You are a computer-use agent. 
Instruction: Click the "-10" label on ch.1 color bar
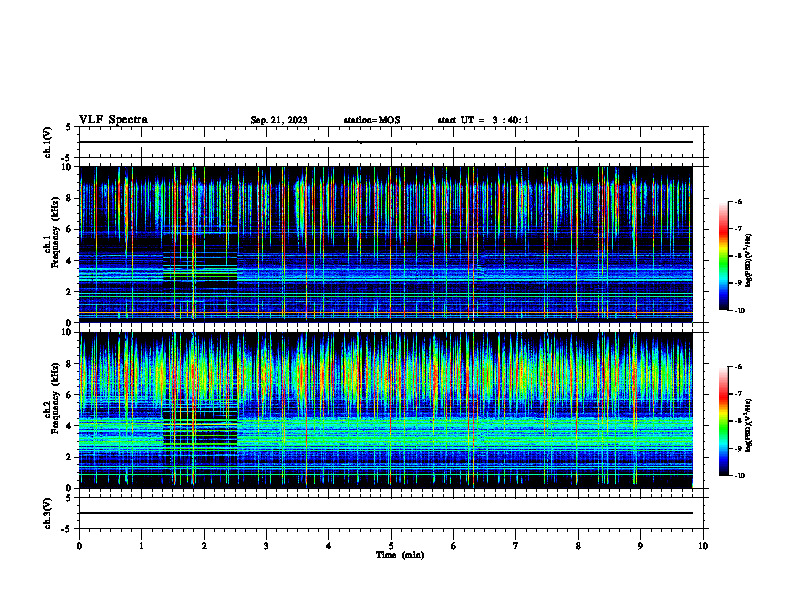coord(739,310)
